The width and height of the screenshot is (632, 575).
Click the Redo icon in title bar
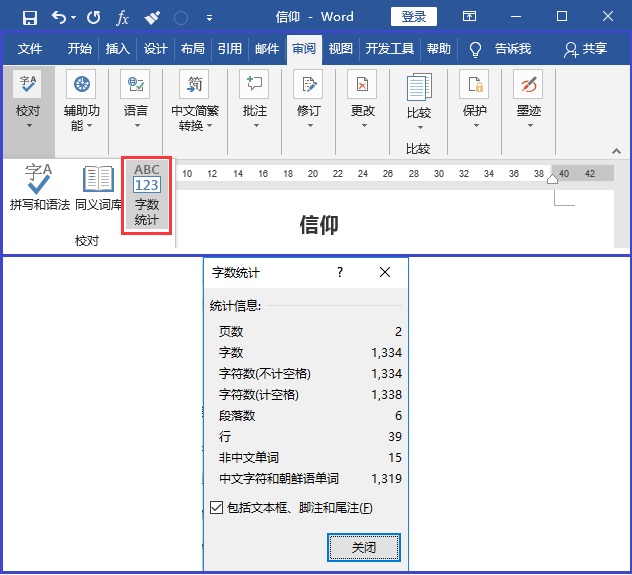(x=93, y=17)
